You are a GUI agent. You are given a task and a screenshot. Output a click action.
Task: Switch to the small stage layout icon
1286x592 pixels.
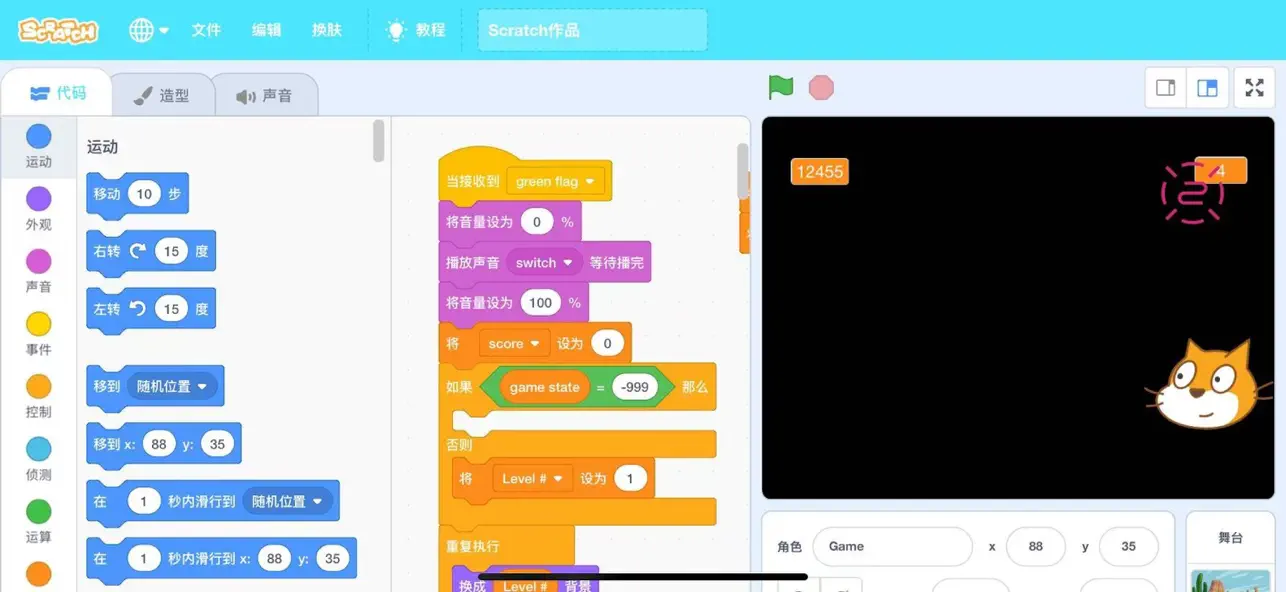click(1165, 87)
